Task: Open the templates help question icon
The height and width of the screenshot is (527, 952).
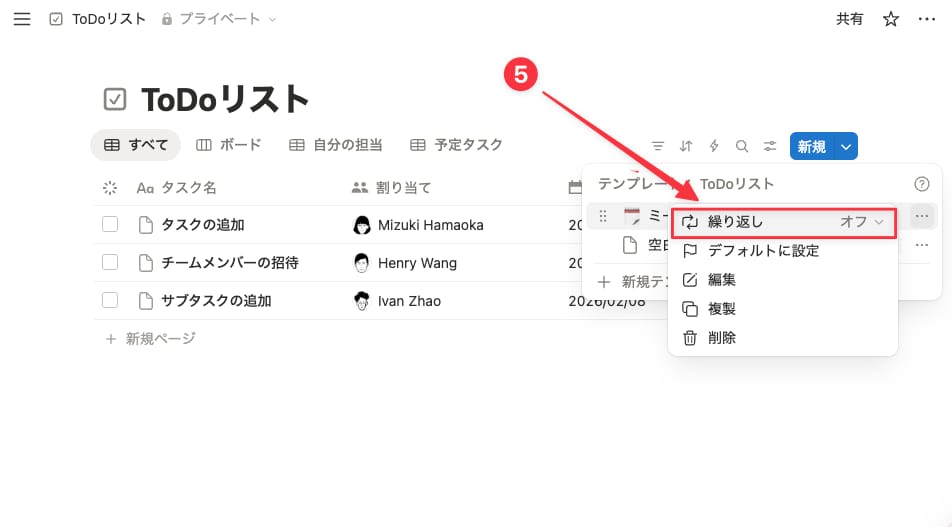Action: (921, 184)
